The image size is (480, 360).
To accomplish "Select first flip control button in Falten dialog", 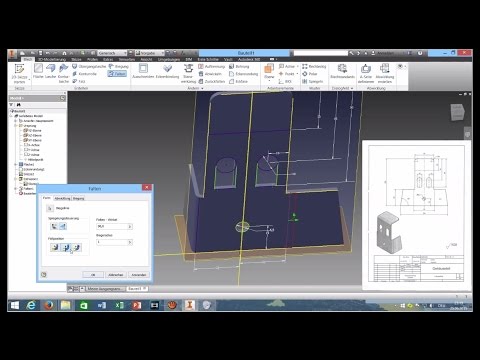I will (54, 226).
